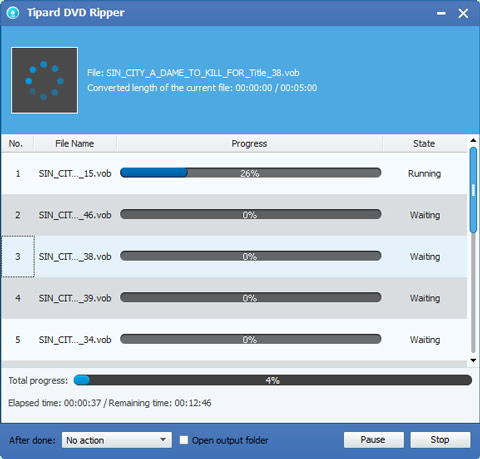Click row number 5 cell

18,340
